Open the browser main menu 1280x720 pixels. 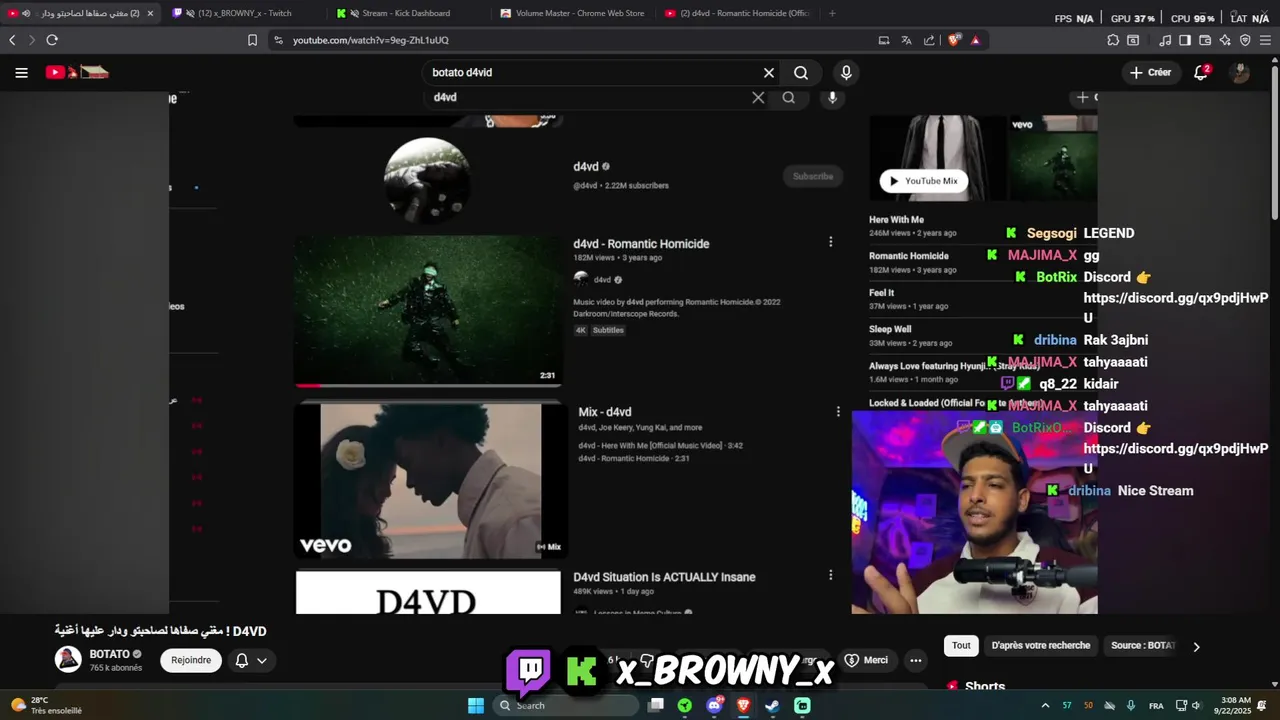pyautogui.click(x=1265, y=40)
